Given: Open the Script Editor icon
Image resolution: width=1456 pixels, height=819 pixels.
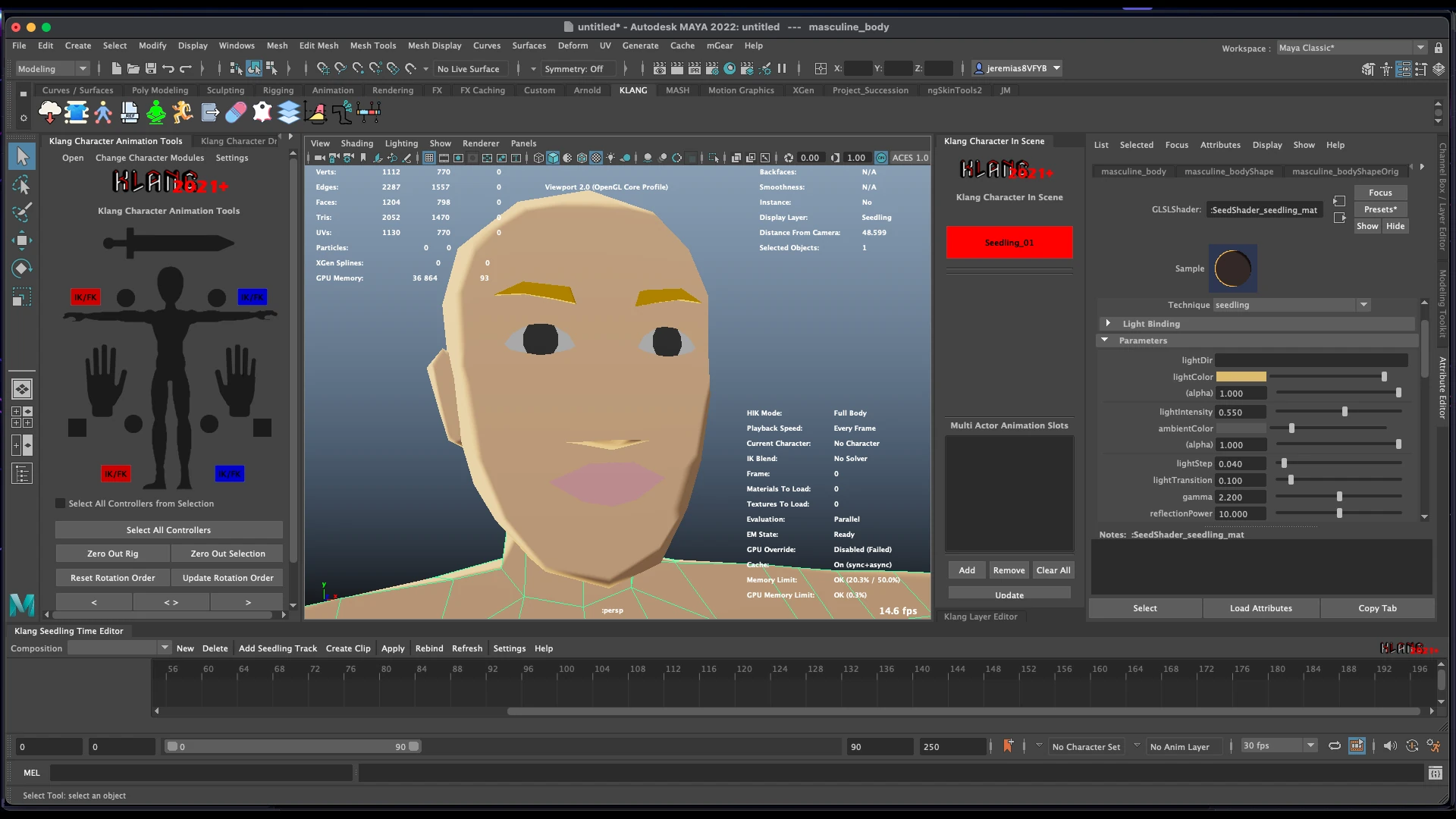Looking at the screenshot, I should pyautogui.click(x=1435, y=773).
